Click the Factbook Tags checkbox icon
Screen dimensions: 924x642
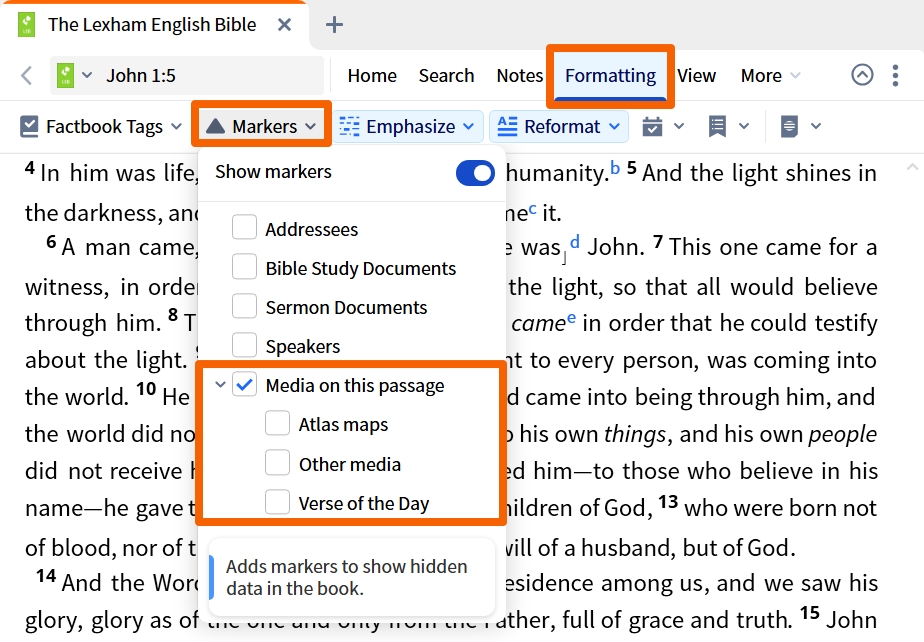(x=29, y=126)
